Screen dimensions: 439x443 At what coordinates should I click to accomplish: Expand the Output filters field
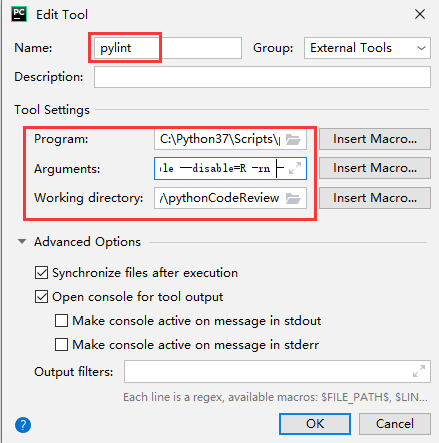click(x=419, y=371)
